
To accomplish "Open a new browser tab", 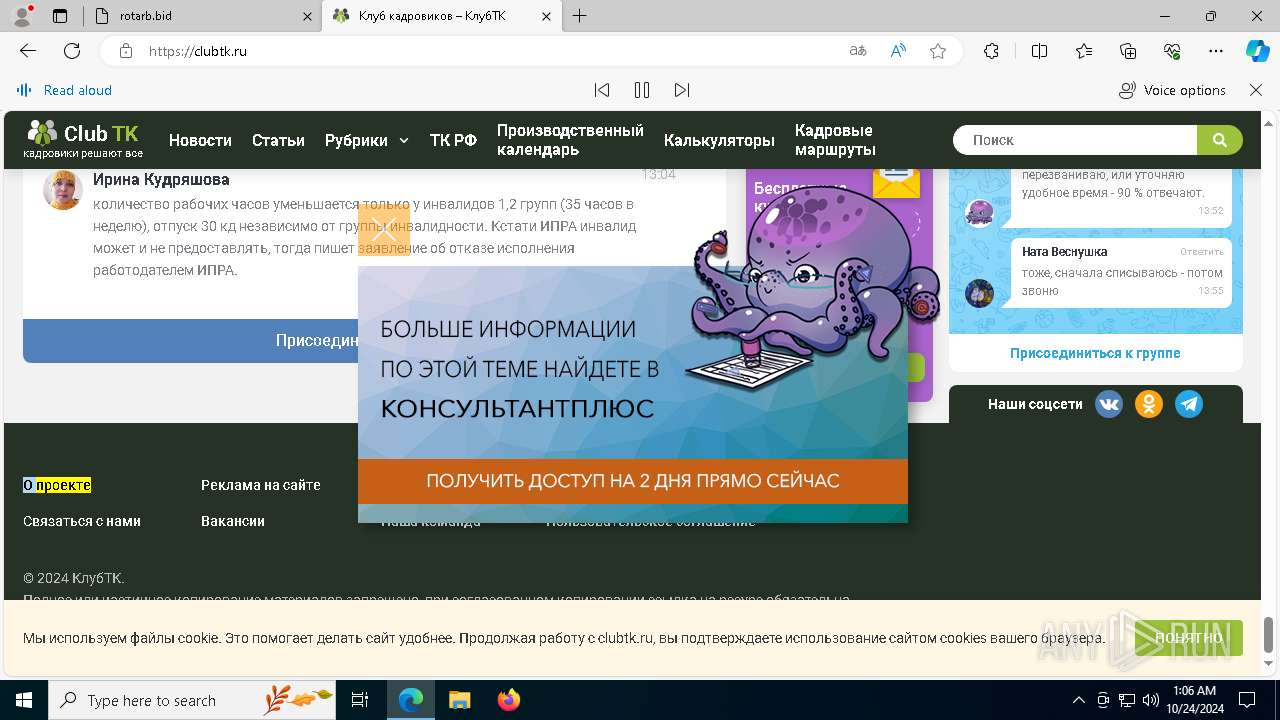I will tap(580, 16).
